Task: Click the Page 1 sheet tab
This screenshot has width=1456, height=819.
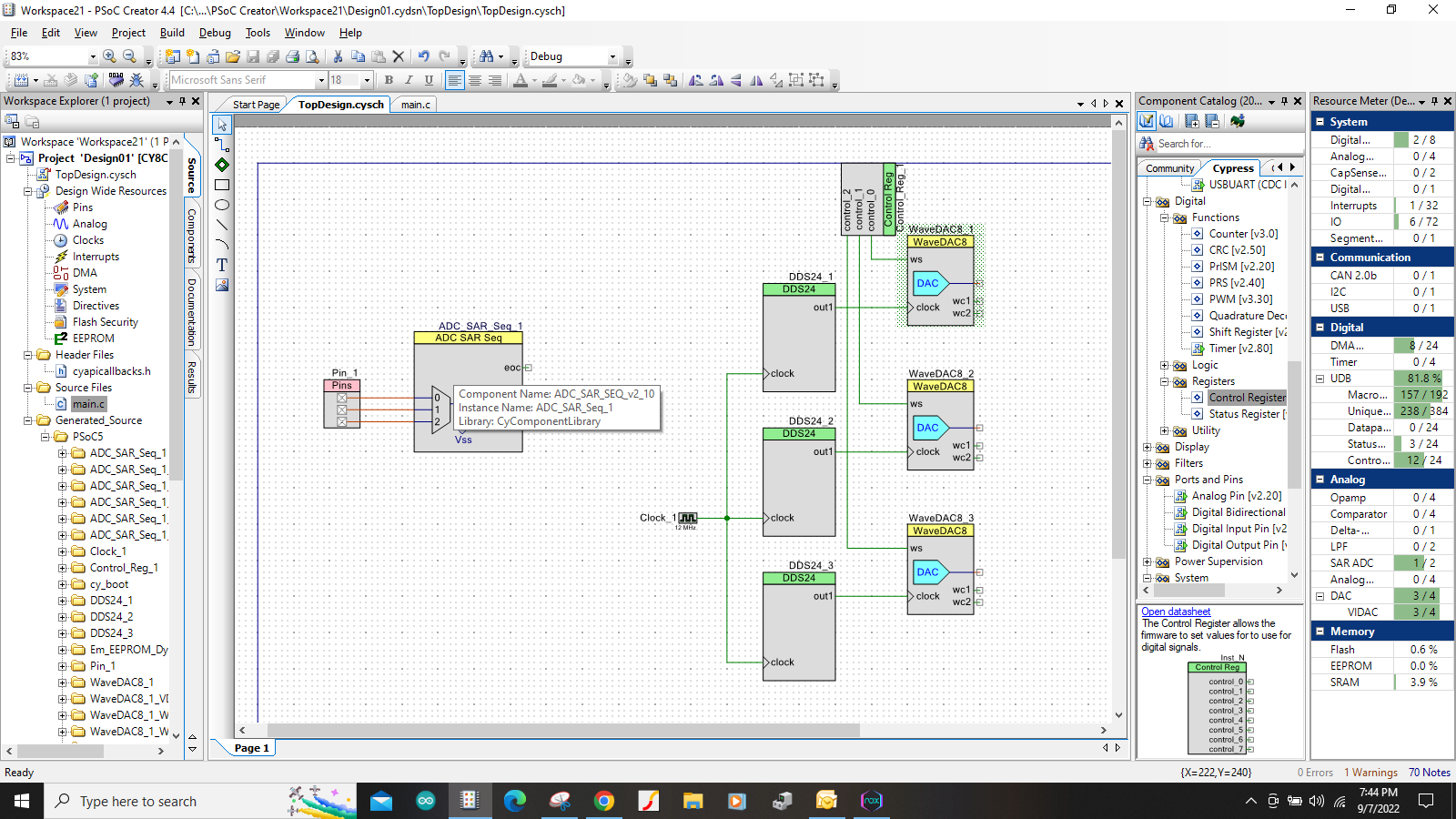Action: (251, 748)
